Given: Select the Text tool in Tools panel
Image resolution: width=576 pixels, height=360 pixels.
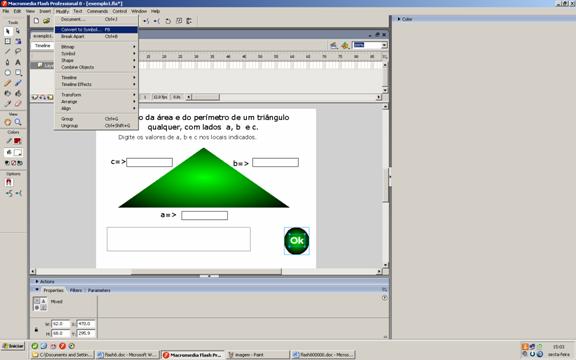Looking at the screenshot, I should pos(18,62).
